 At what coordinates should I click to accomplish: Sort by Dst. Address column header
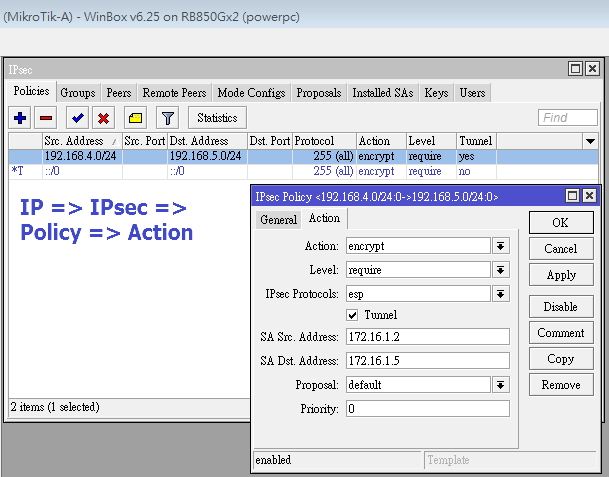click(207, 141)
